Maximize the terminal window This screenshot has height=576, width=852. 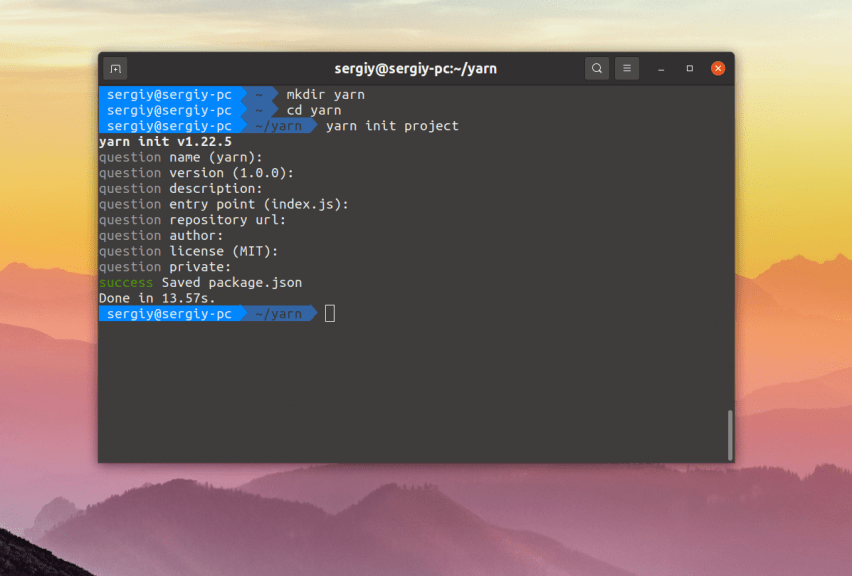click(x=689, y=68)
